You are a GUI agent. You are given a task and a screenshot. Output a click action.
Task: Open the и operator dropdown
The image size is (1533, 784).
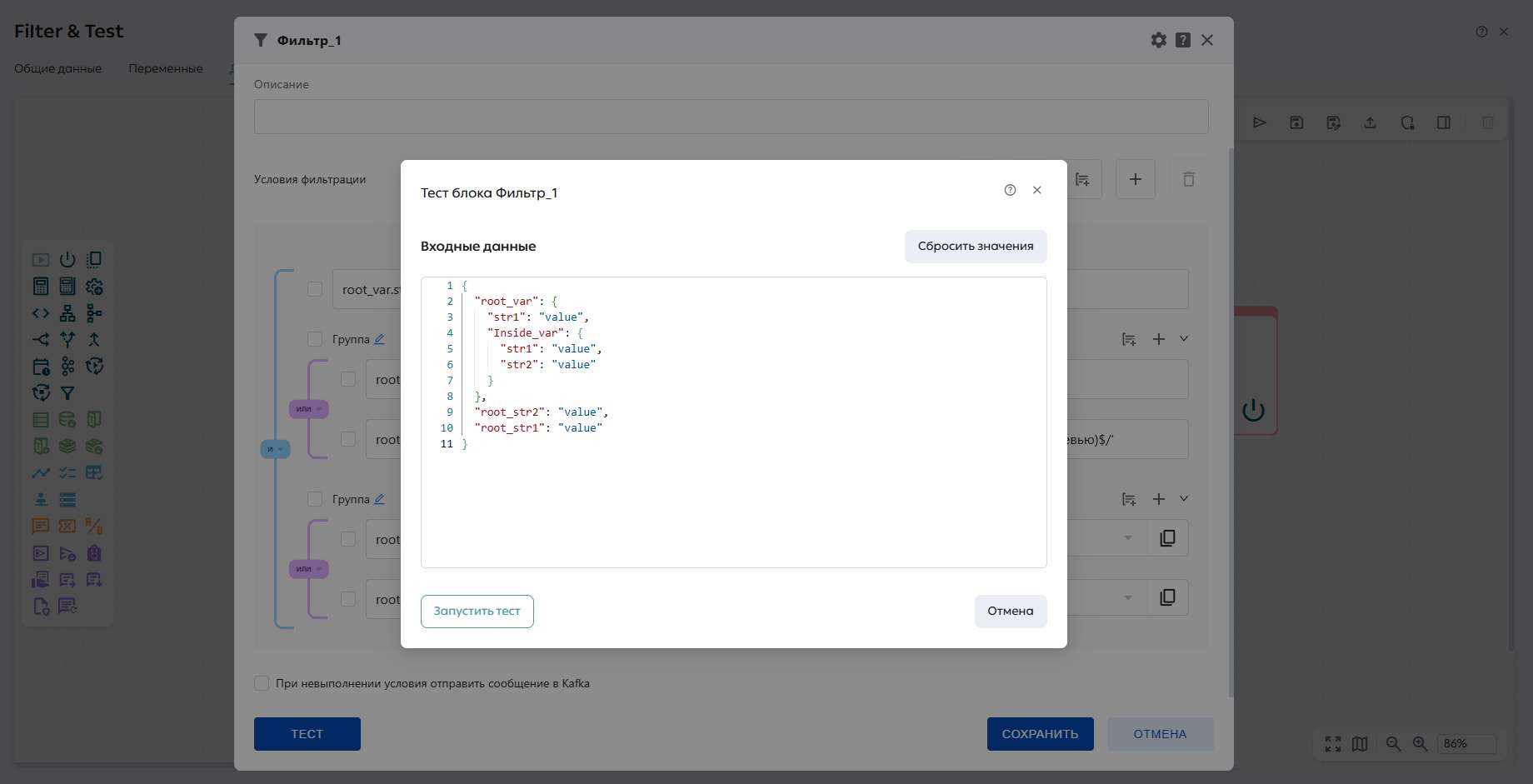click(275, 449)
